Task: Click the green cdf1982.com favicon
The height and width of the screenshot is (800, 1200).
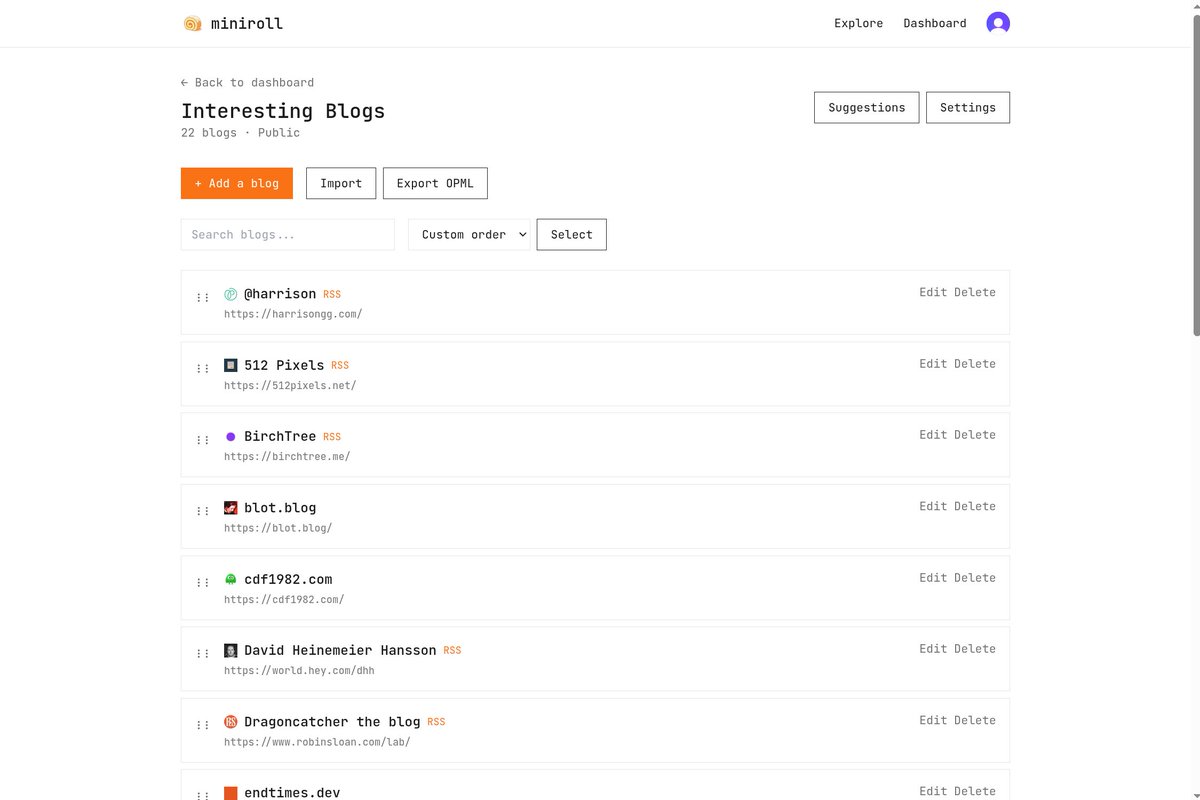Action: click(x=231, y=579)
